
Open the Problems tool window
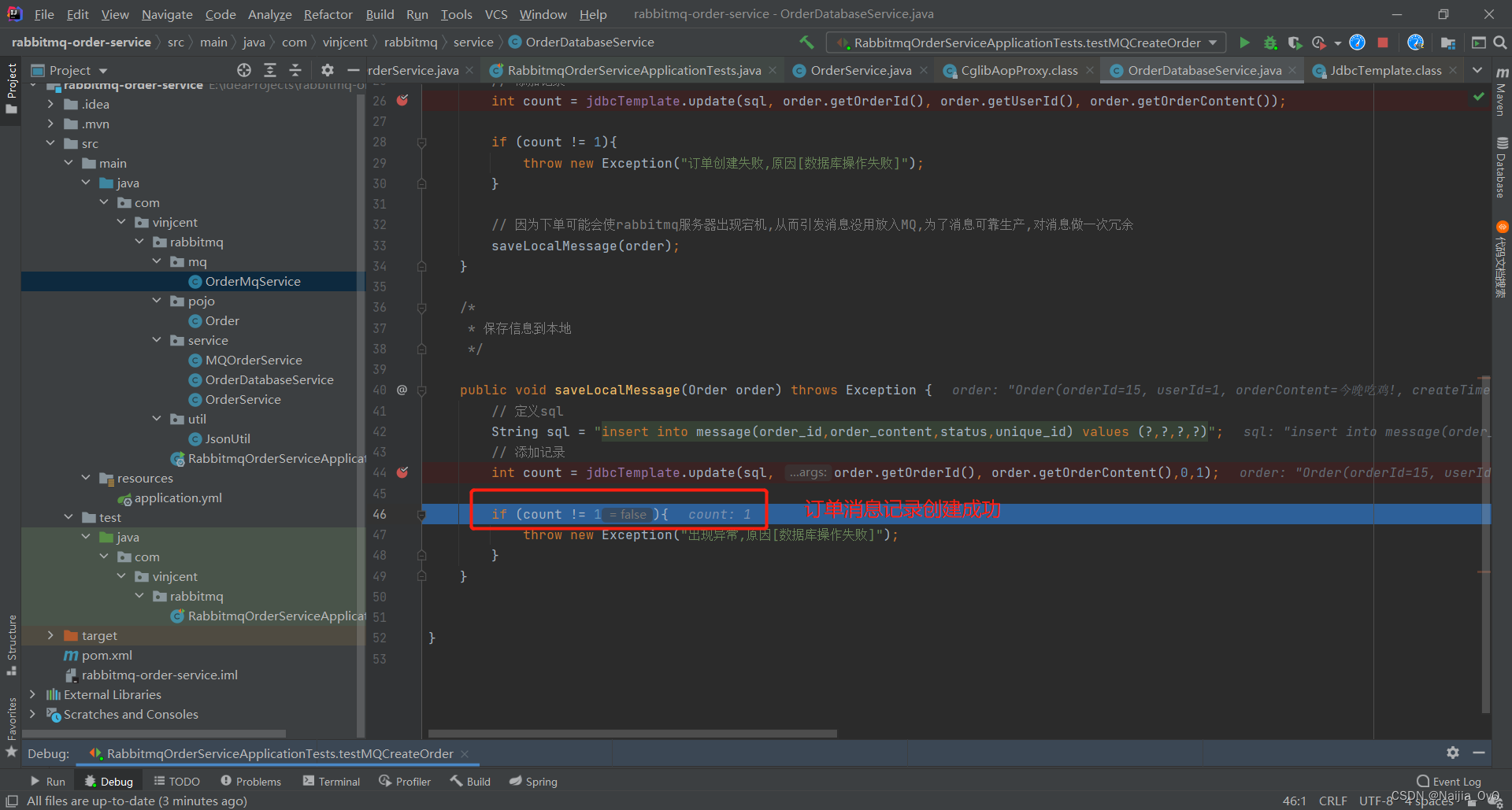250,782
